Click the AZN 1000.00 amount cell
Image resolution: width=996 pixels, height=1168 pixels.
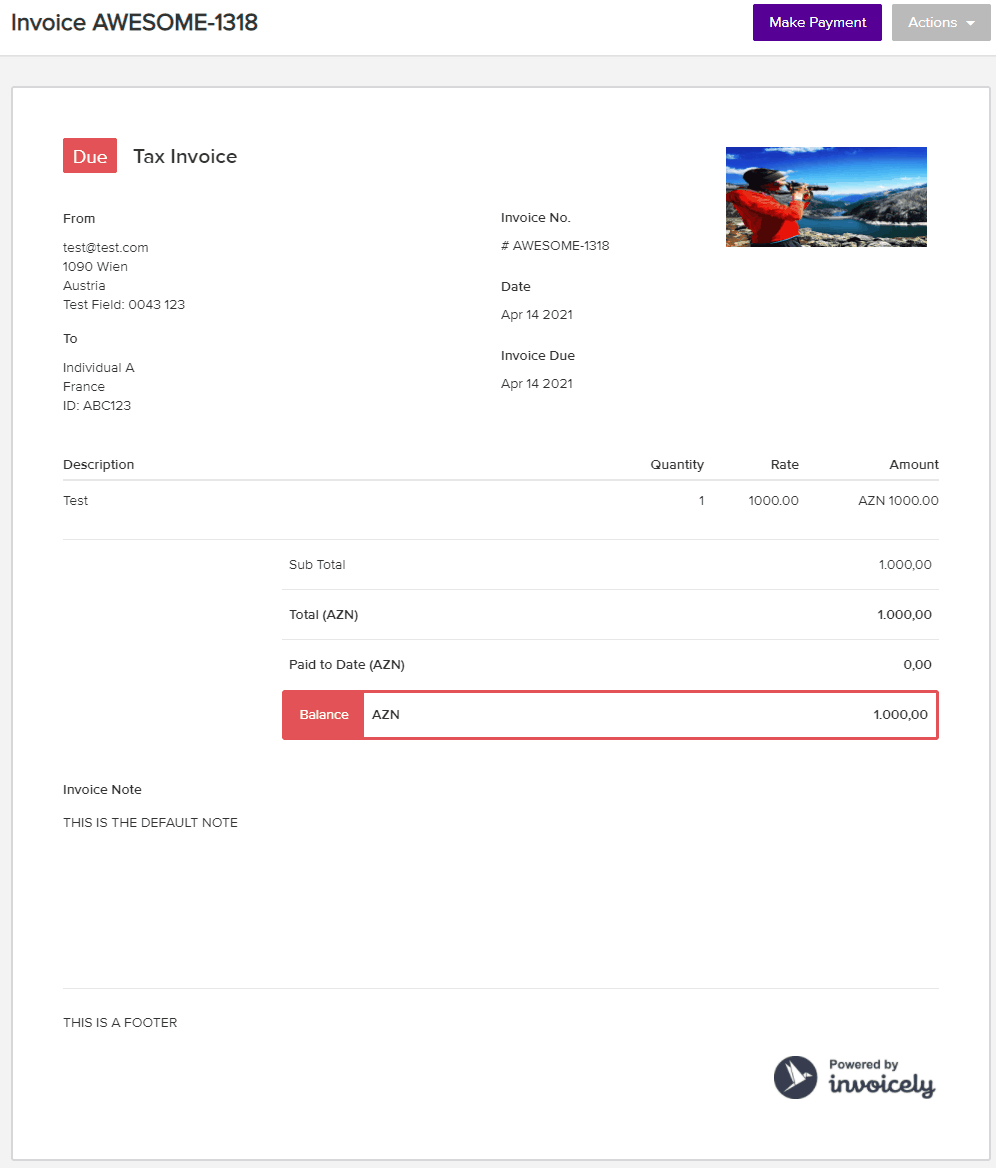(x=898, y=501)
